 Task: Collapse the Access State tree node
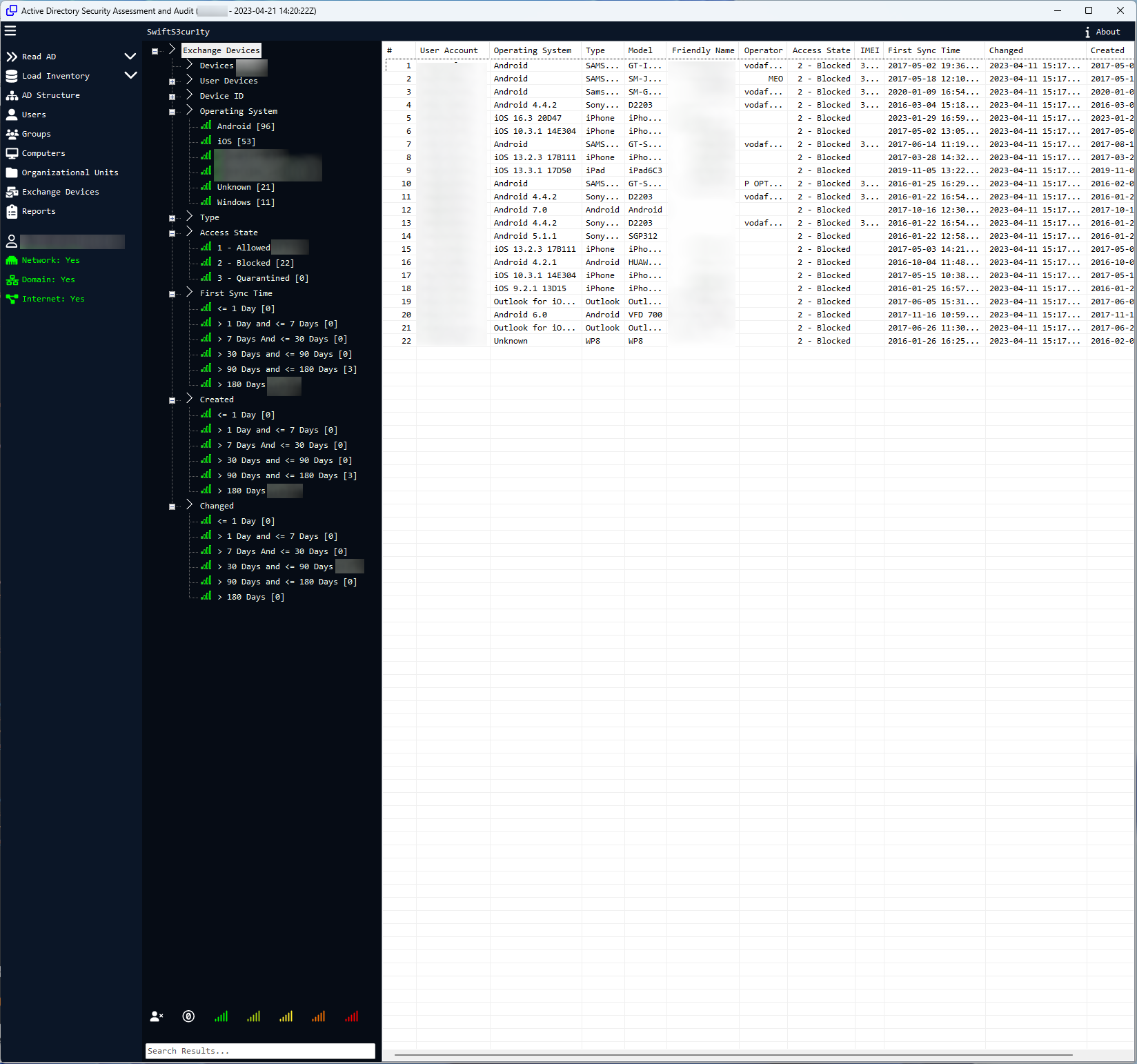coord(172,233)
